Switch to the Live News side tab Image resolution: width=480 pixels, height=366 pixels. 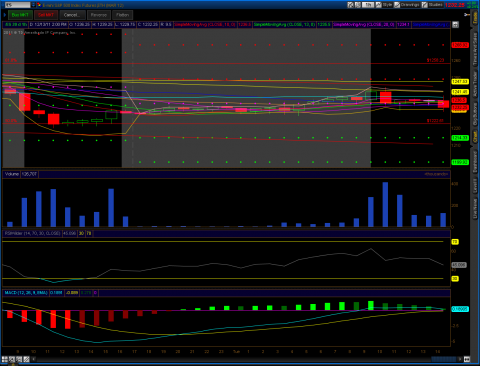tap(475, 208)
